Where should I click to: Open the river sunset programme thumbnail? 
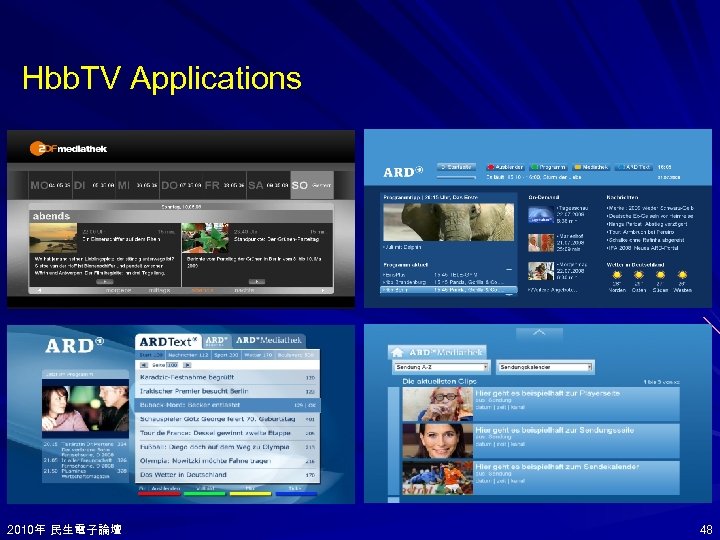53,238
